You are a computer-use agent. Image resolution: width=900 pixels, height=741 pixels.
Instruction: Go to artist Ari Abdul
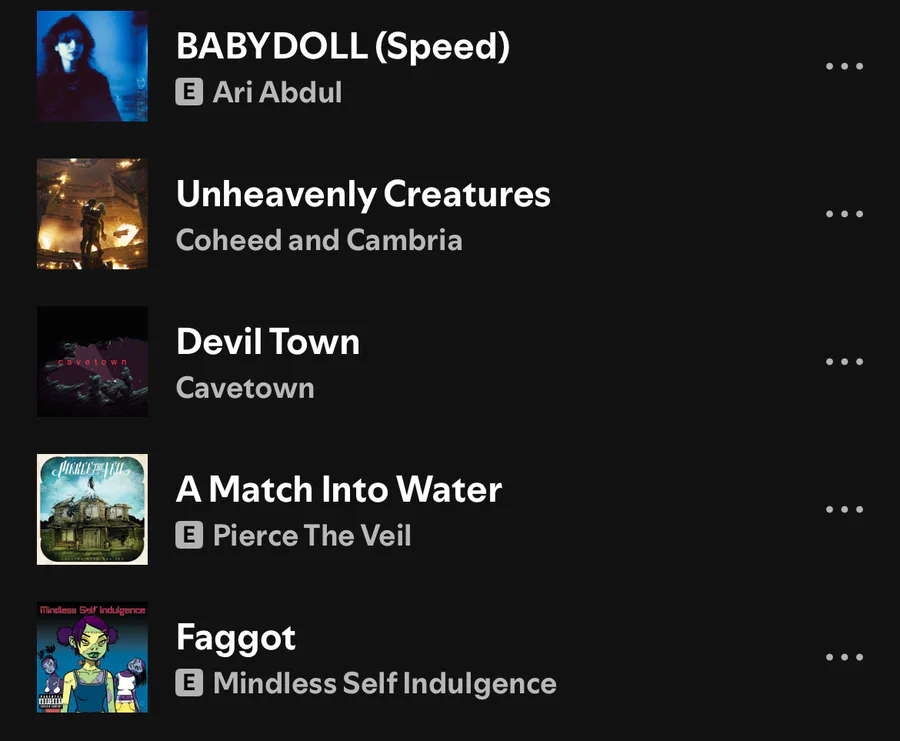coord(277,93)
